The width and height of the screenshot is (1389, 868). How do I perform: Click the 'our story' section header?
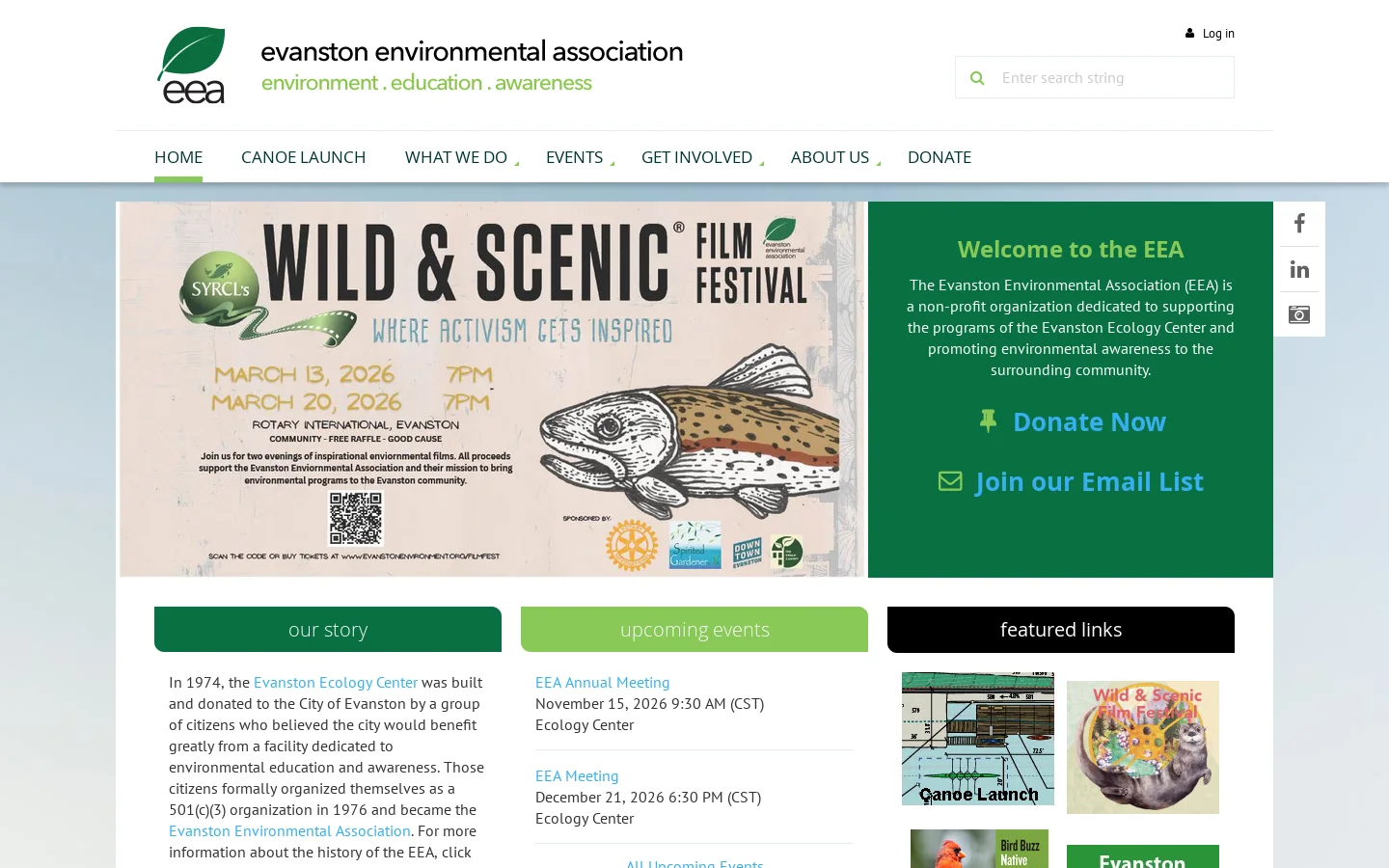pos(328,630)
